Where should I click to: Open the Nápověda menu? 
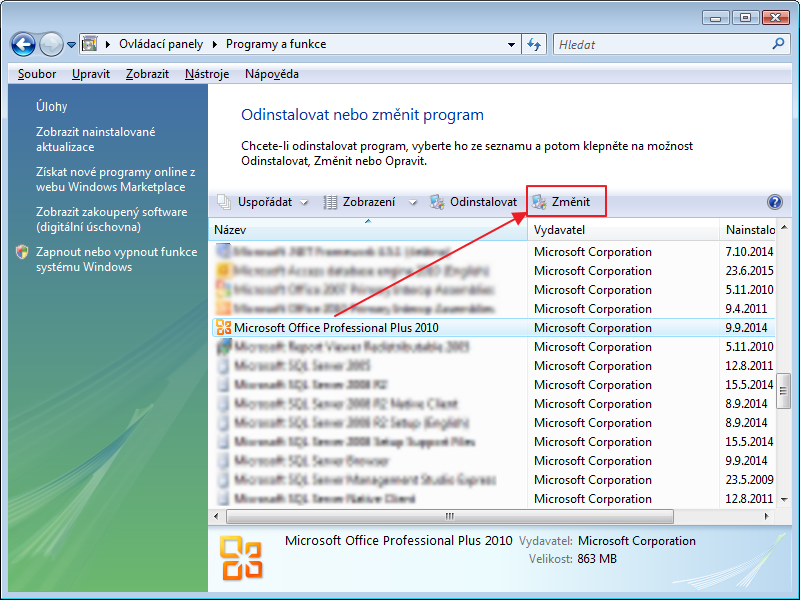(x=271, y=74)
